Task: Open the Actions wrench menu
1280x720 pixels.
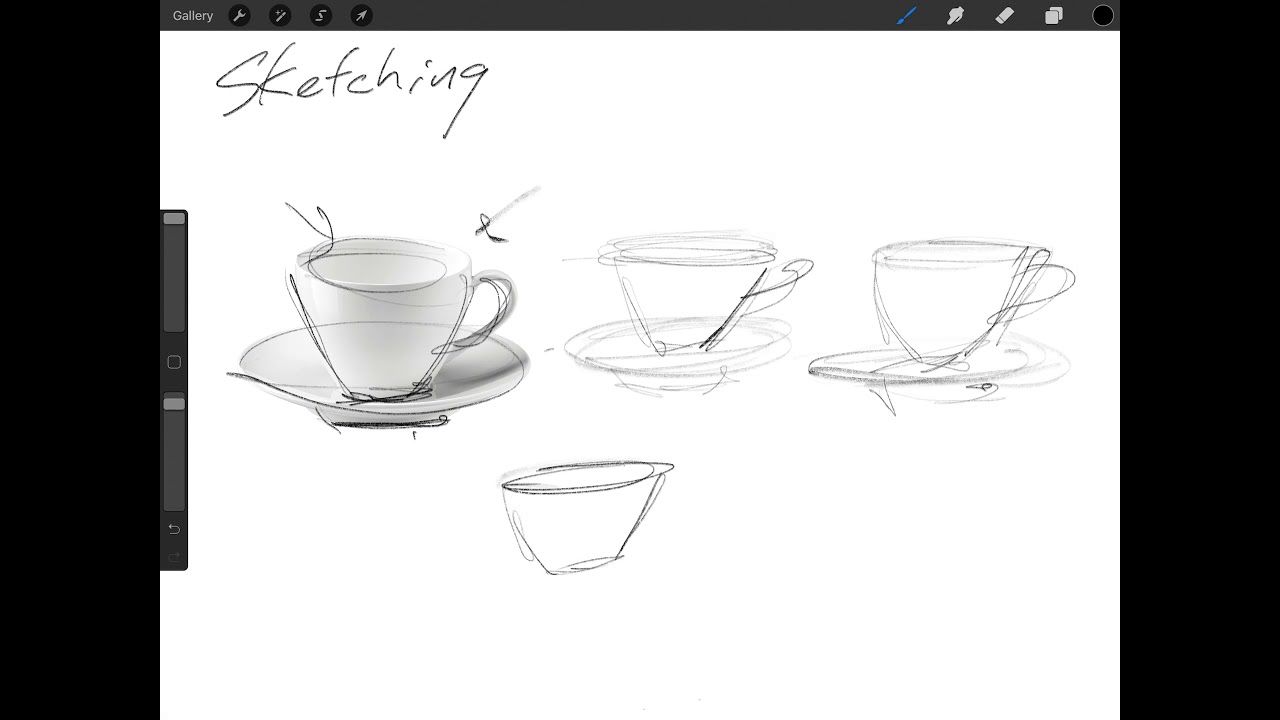Action: pyautogui.click(x=239, y=15)
